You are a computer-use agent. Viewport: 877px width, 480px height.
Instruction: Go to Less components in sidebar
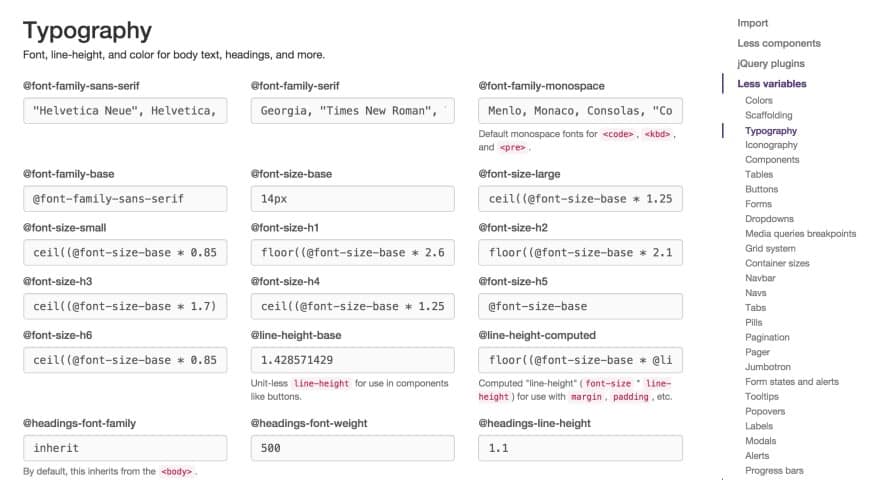pyautogui.click(x=779, y=43)
